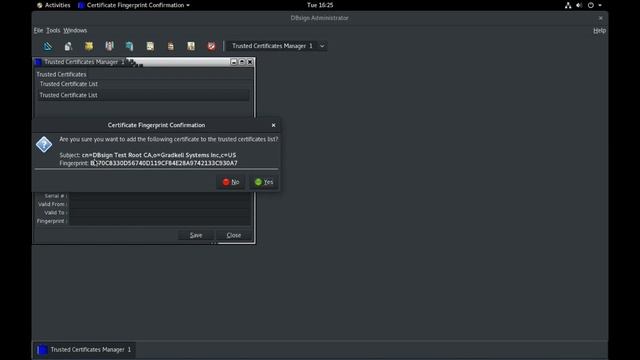The height and width of the screenshot is (360, 640).
Task: Click the white document-with-lock toolbar icon
Action: [x=68, y=46]
